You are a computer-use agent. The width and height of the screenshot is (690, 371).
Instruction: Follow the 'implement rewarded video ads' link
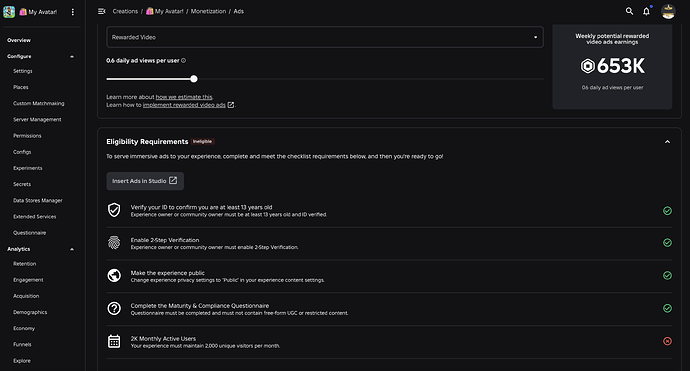click(x=184, y=105)
